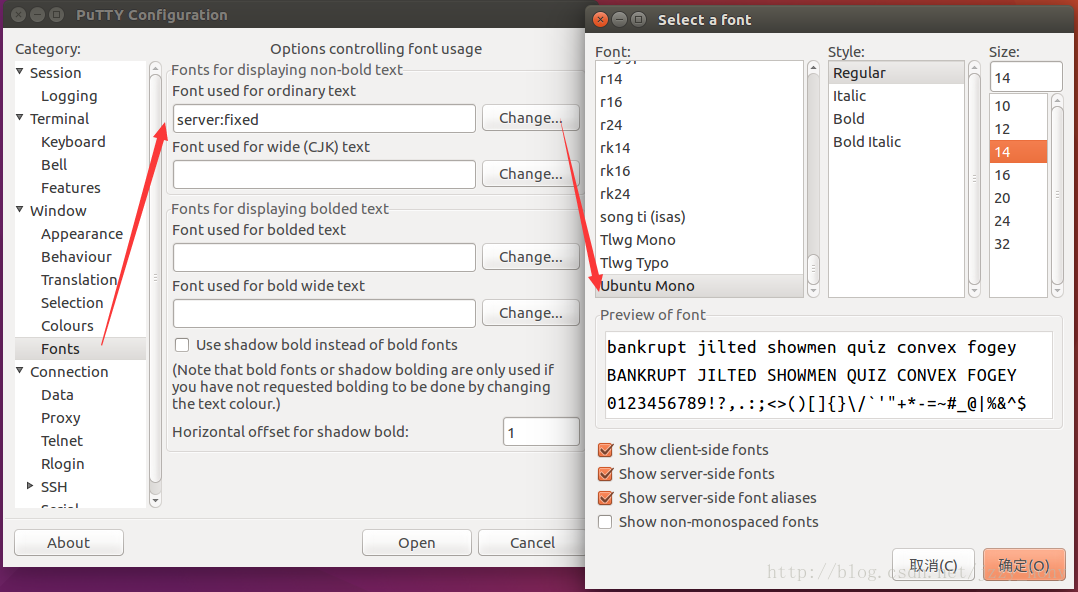The height and width of the screenshot is (592, 1078).
Task: Click the 确定(O) confirm button
Action: (1024, 565)
